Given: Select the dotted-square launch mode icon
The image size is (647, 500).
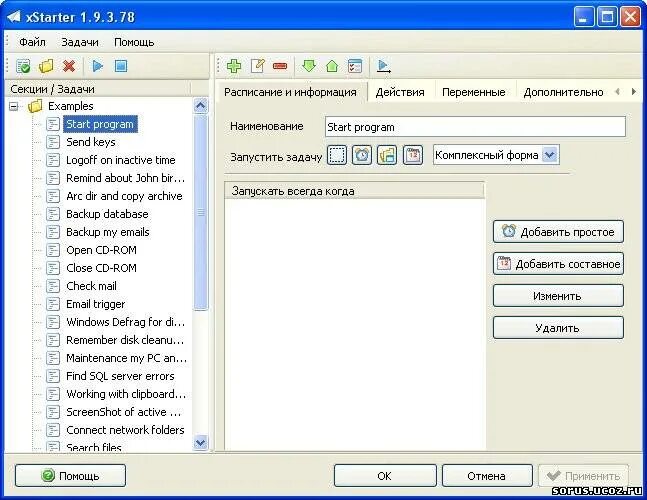Looking at the screenshot, I should point(337,156).
